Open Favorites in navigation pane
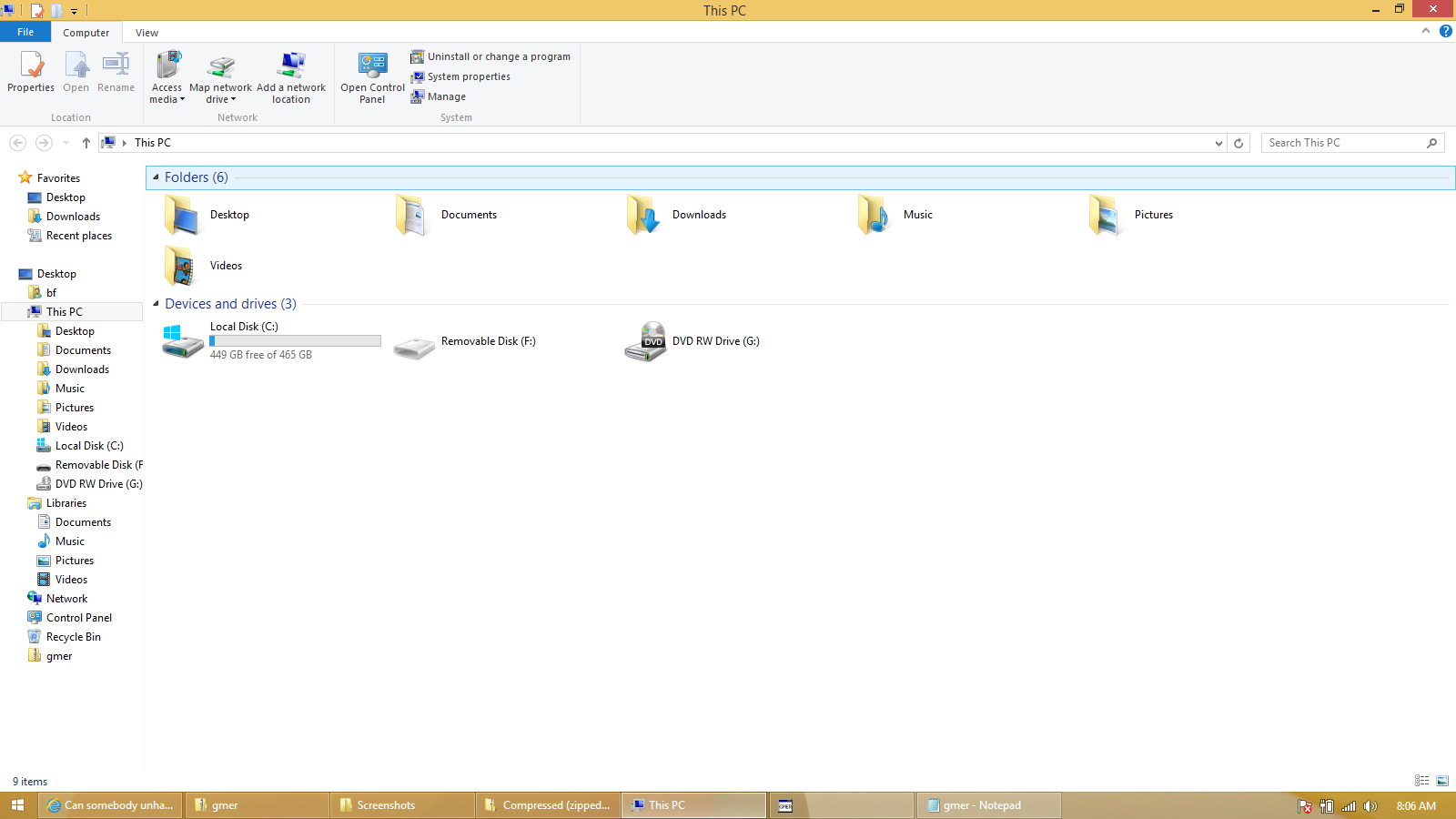1456x819 pixels. pyautogui.click(x=58, y=178)
